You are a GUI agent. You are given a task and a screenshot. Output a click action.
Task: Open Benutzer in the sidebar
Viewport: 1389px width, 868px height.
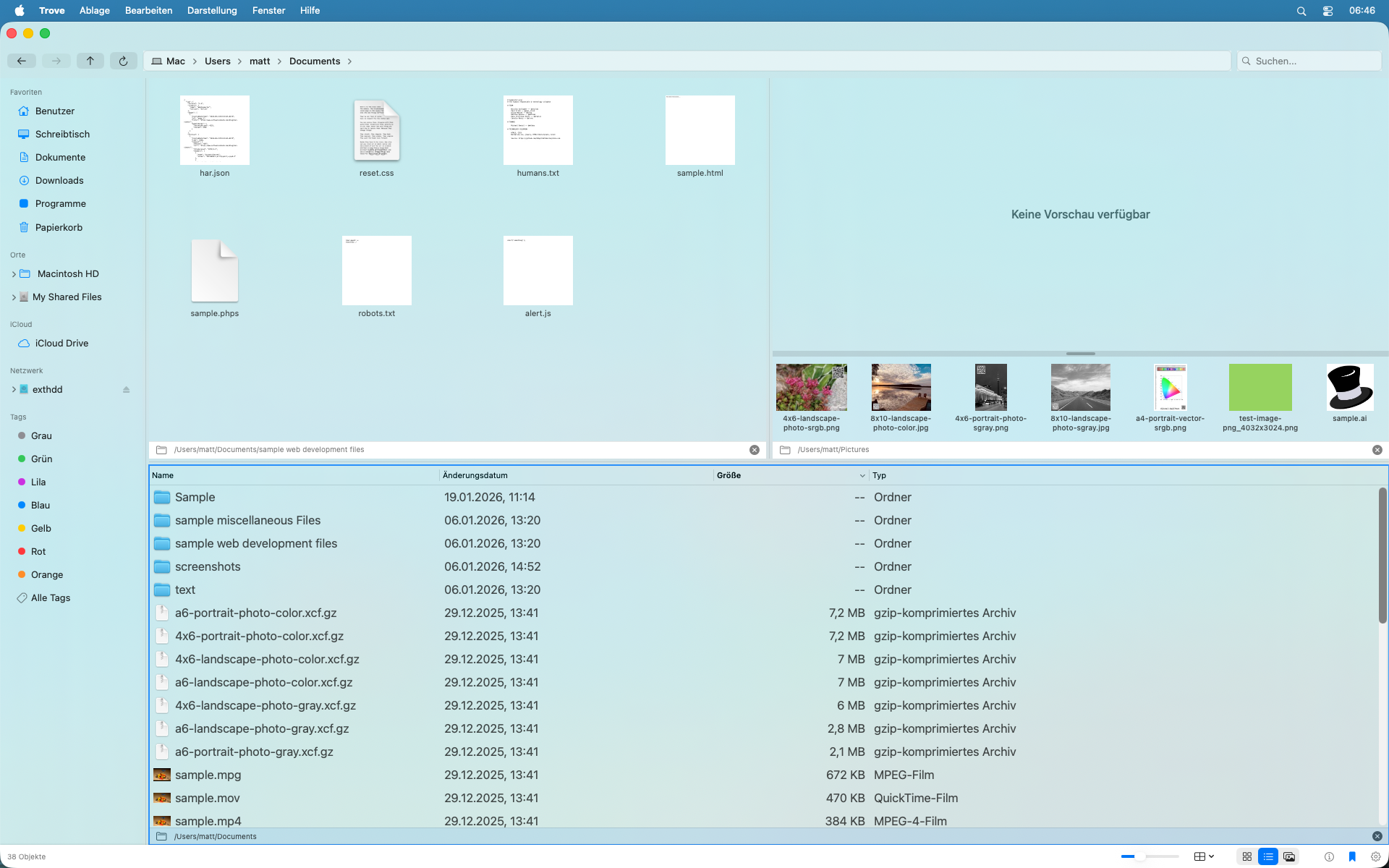(x=55, y=111)
